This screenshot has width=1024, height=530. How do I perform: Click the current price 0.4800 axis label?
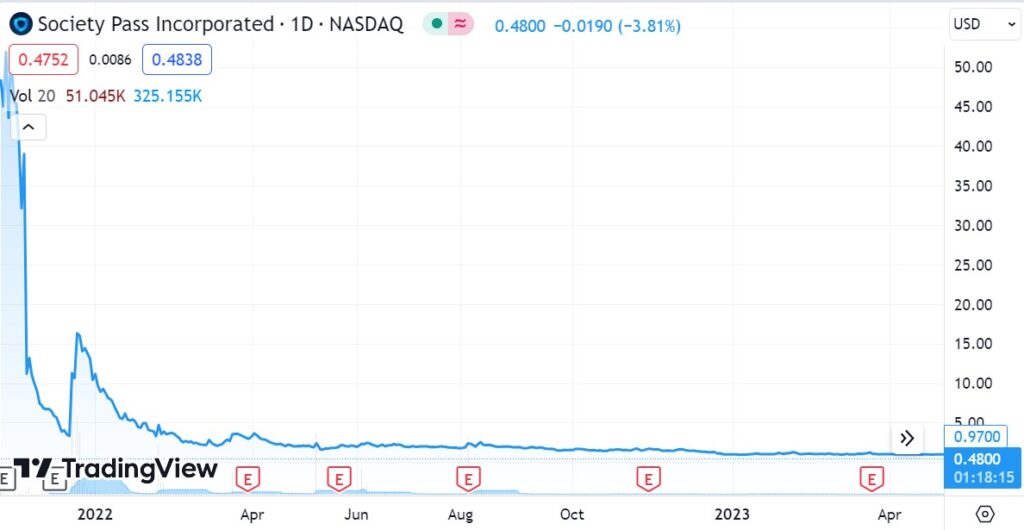coord(982,468)
